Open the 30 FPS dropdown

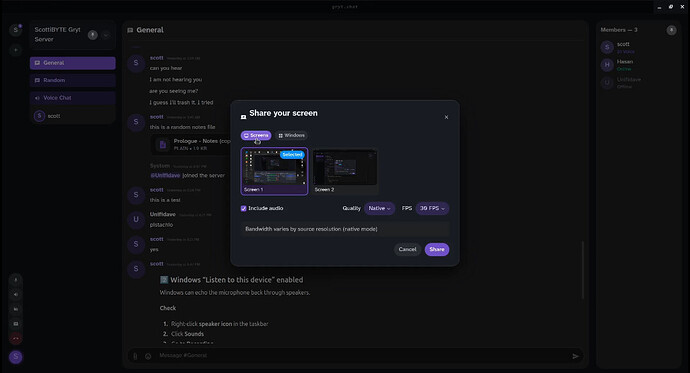[432, 208]
